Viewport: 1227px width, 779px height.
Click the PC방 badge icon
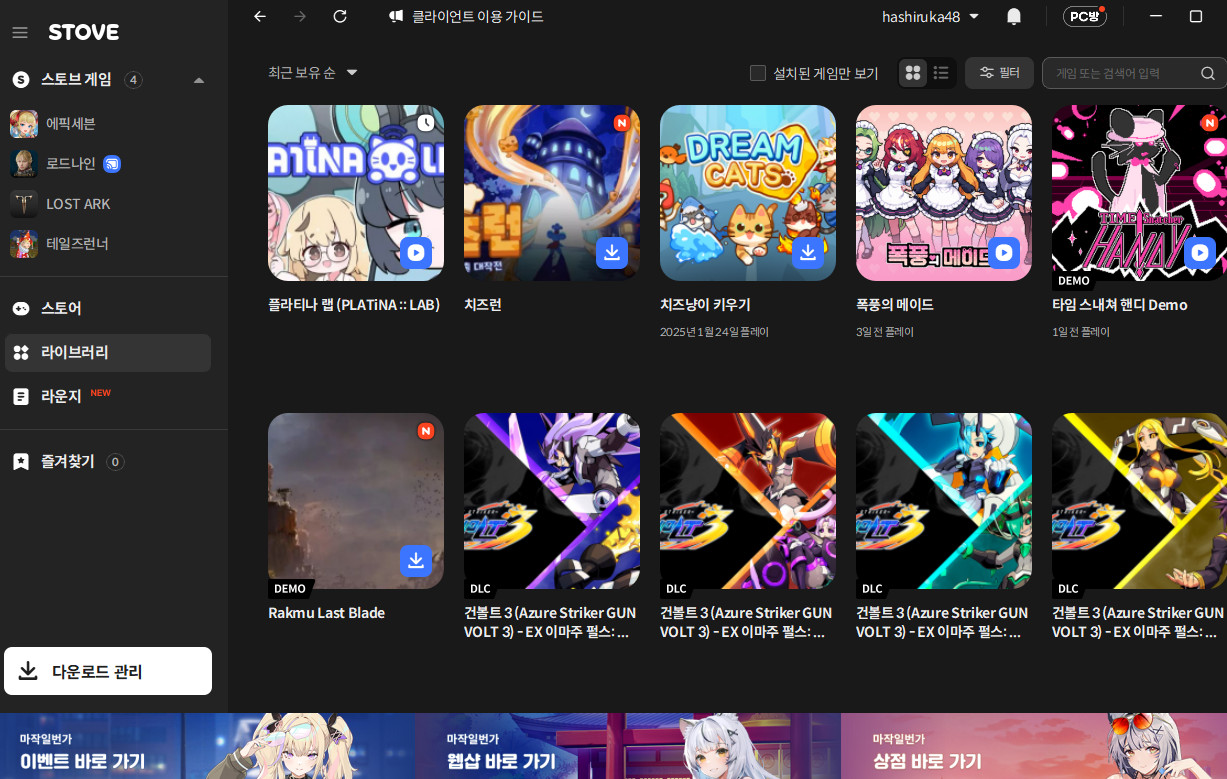pos(1084,16)
